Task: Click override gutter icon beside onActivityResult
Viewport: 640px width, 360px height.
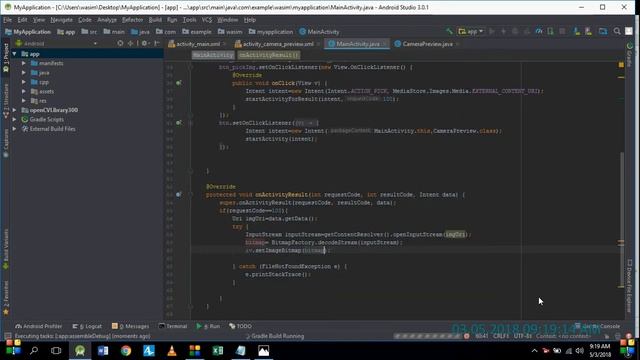Action: pyautogui.click(x=178, y=195)
